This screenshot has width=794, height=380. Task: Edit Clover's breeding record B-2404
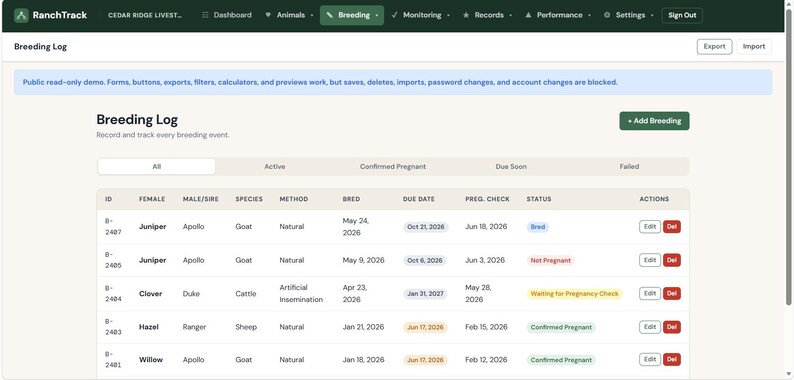click(650, 293)
